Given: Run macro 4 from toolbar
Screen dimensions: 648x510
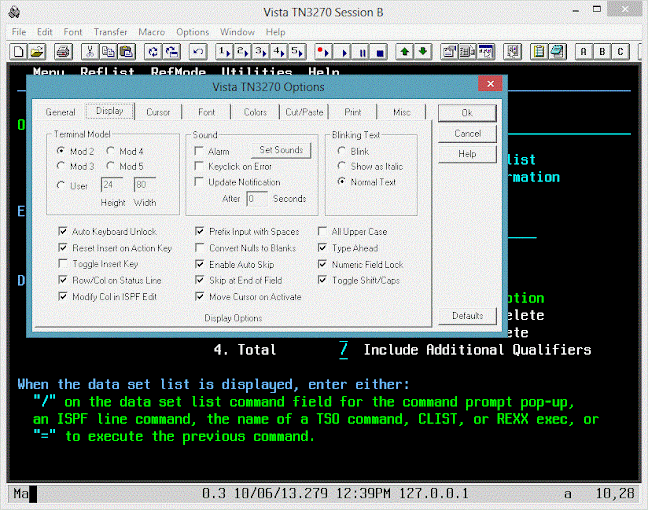Looking at the screenshot, I should pos(279,52).
